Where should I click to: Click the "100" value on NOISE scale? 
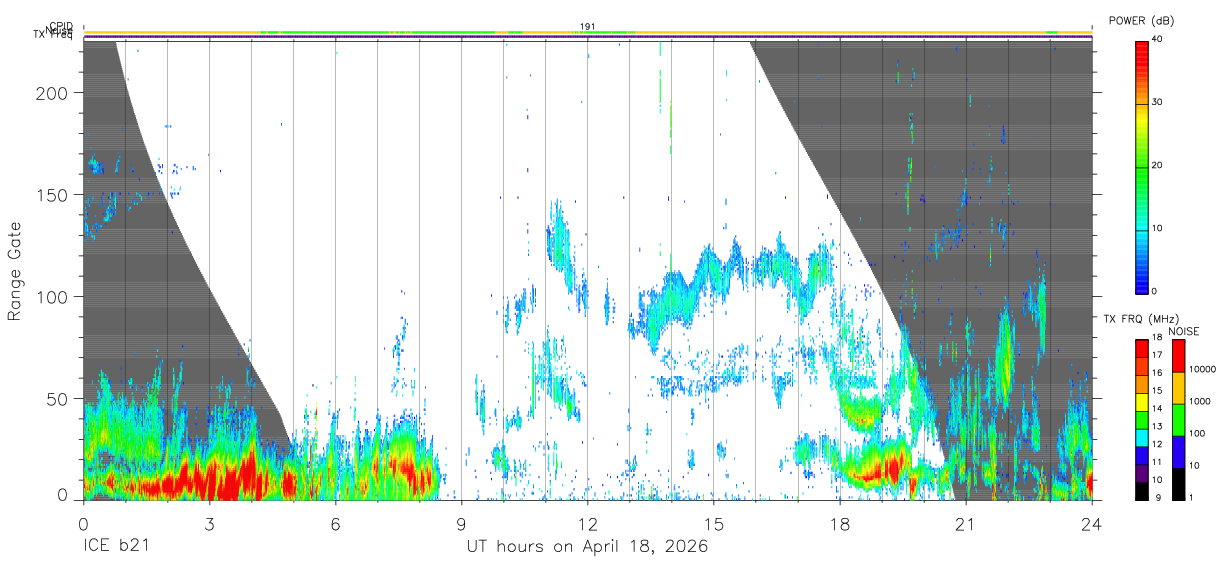(x=1198, y=434)
